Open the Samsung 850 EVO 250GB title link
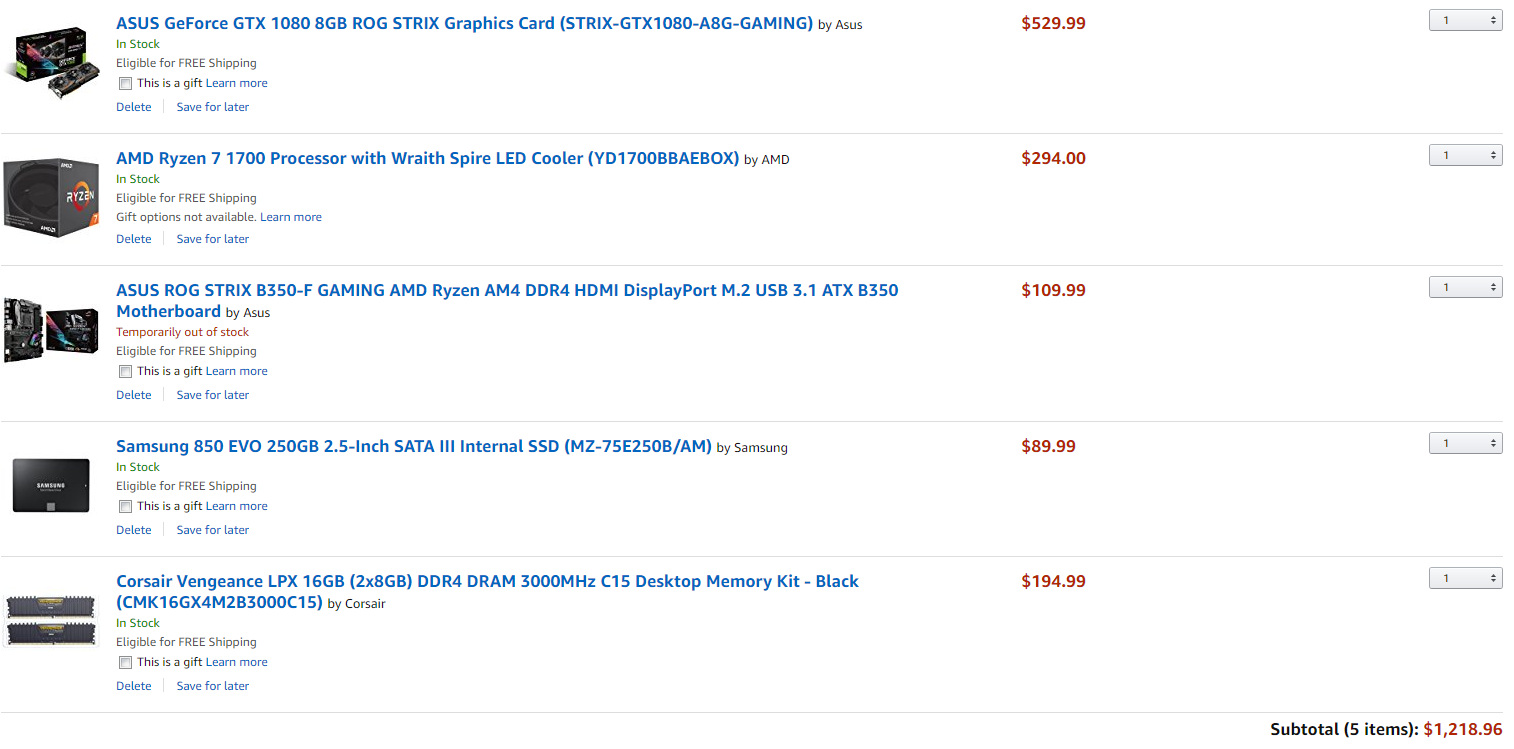 (414, 446)
